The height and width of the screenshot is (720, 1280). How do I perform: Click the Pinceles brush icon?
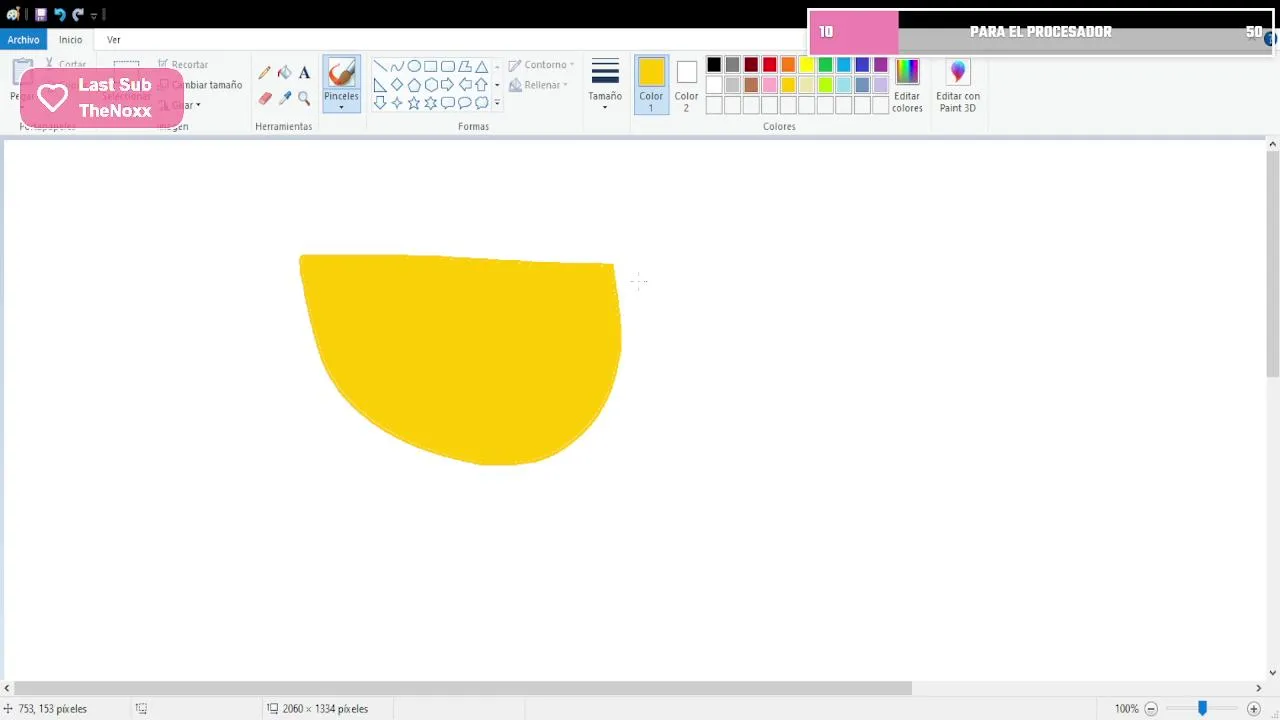(x=341, y=72)
